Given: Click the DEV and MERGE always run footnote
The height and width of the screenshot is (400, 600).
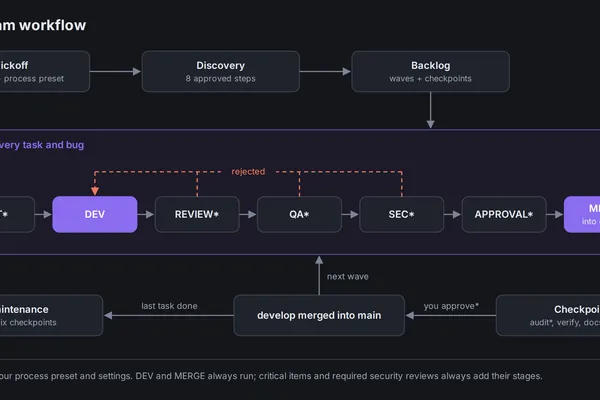Looking at the screenshot, I should click(271, 376).
